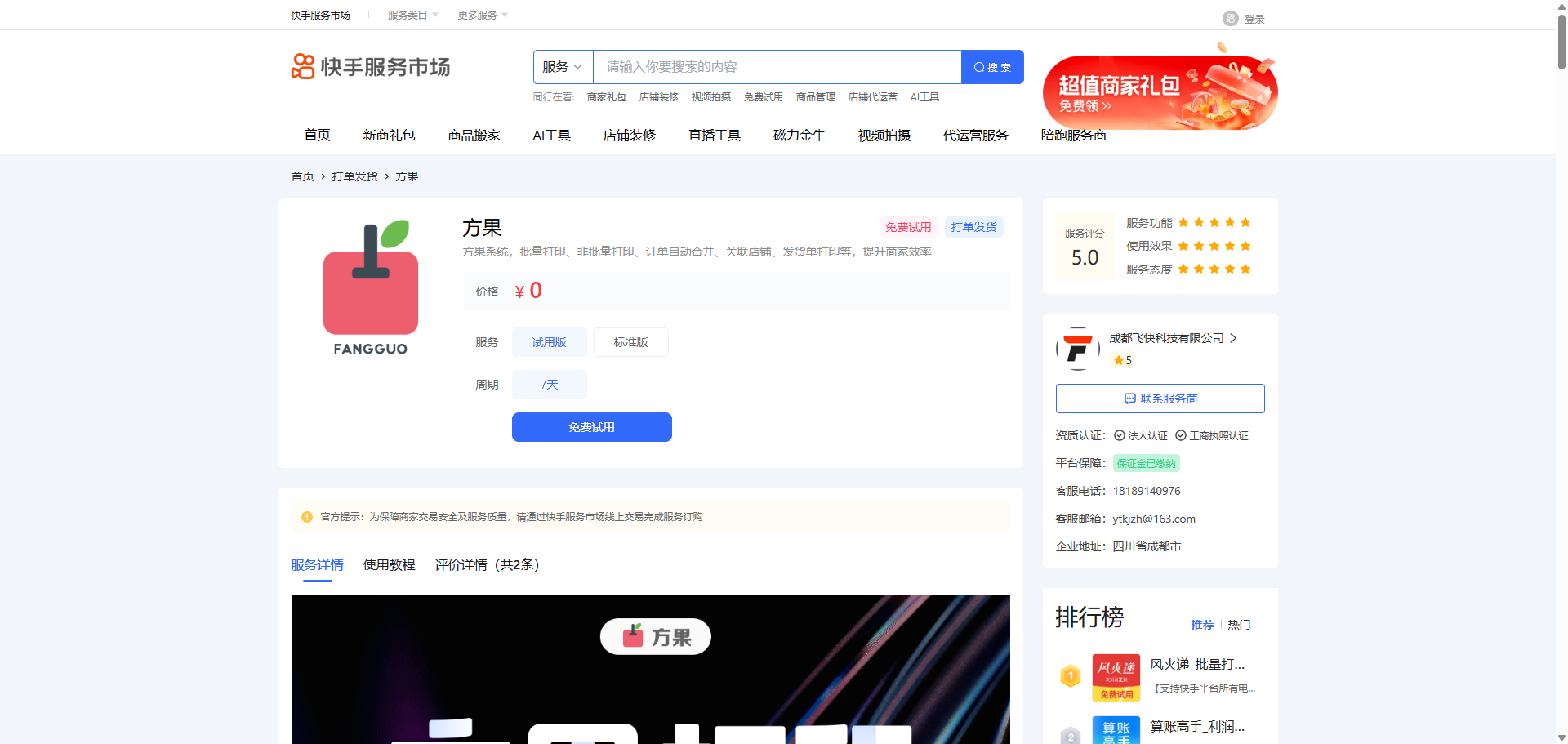Click the Fangguo apple product logo
The image size is (1568, 744).
coord(371,287)
